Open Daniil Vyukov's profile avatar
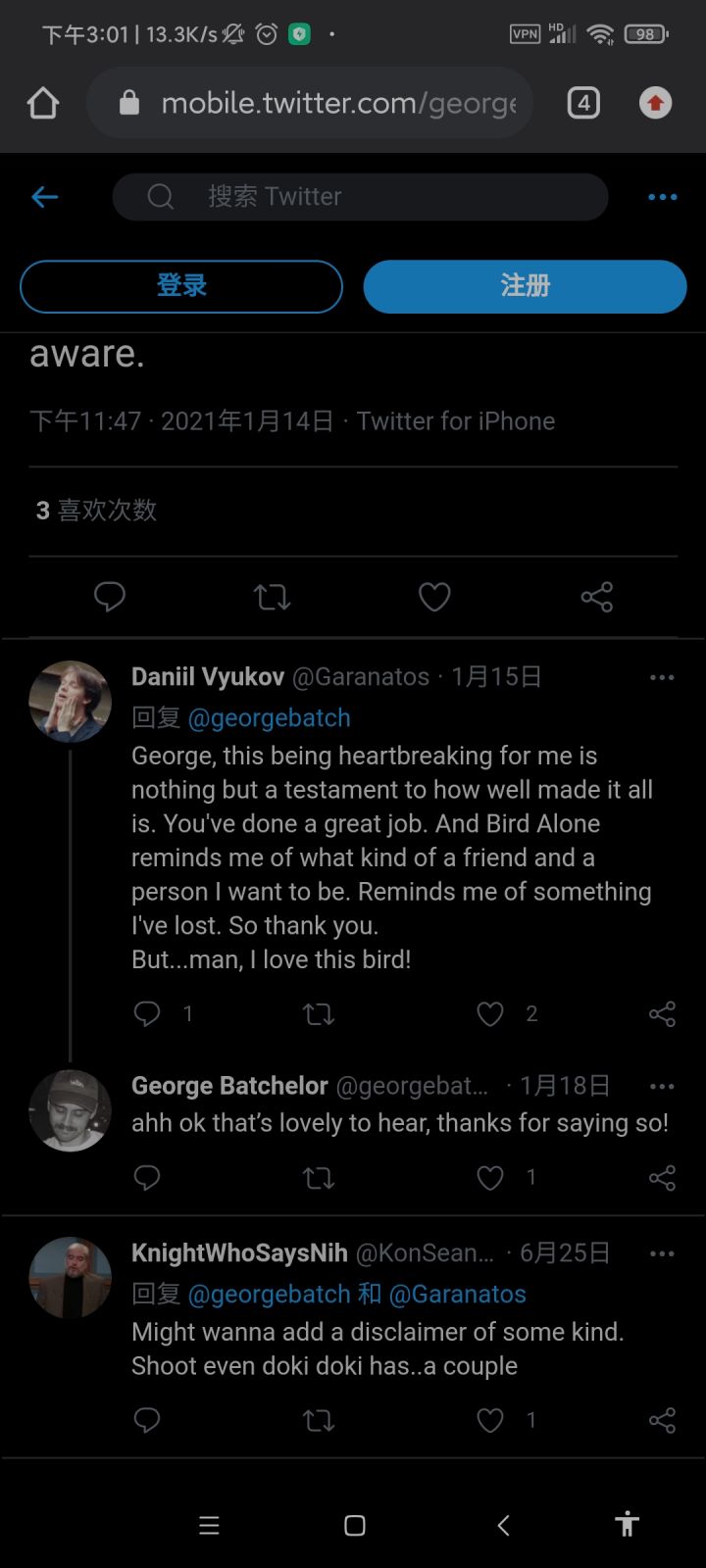This screenshot has width=706, height=1568. [71, 702]
